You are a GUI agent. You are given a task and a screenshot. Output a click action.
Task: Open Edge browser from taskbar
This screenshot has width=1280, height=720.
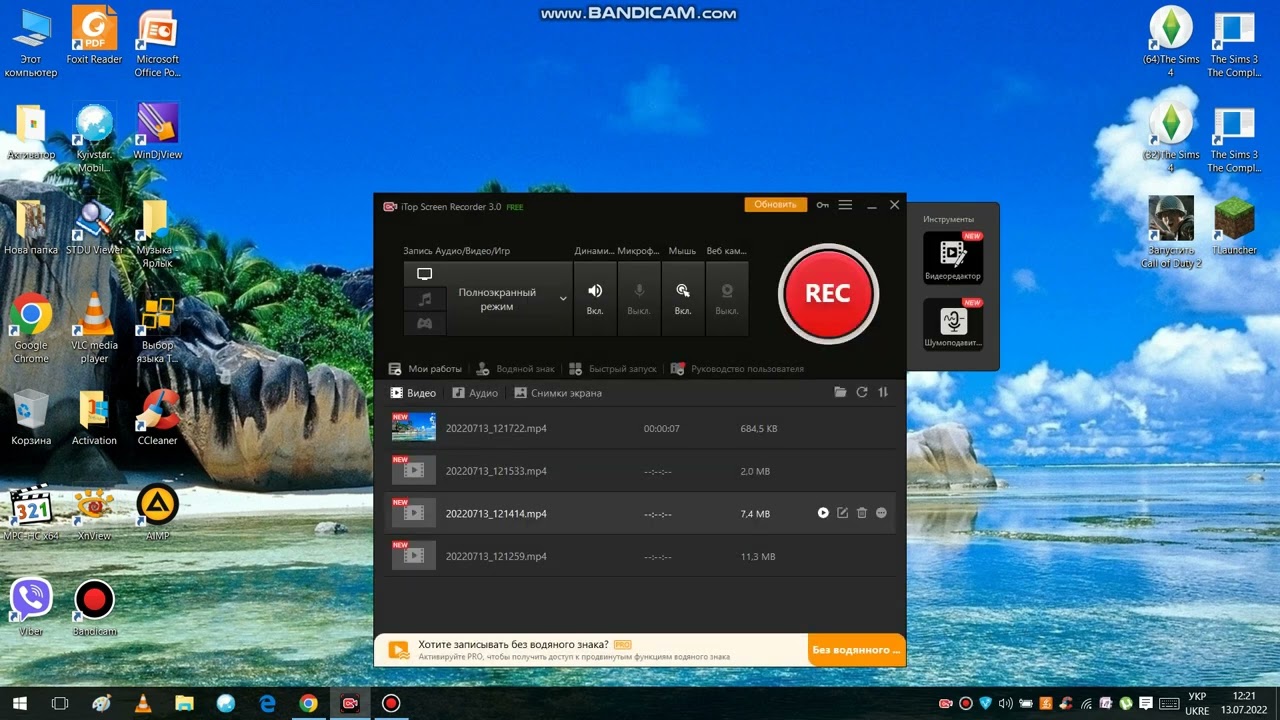pyautogui.click(x=267, y=703)
